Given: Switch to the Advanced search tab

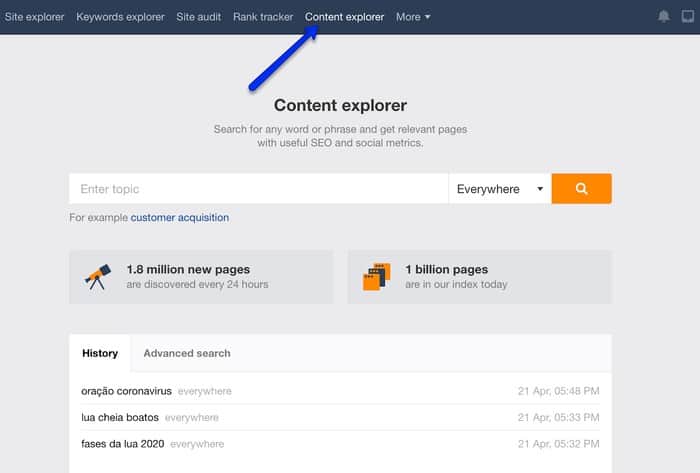Looking at the screenshot, I should [187, 353].
